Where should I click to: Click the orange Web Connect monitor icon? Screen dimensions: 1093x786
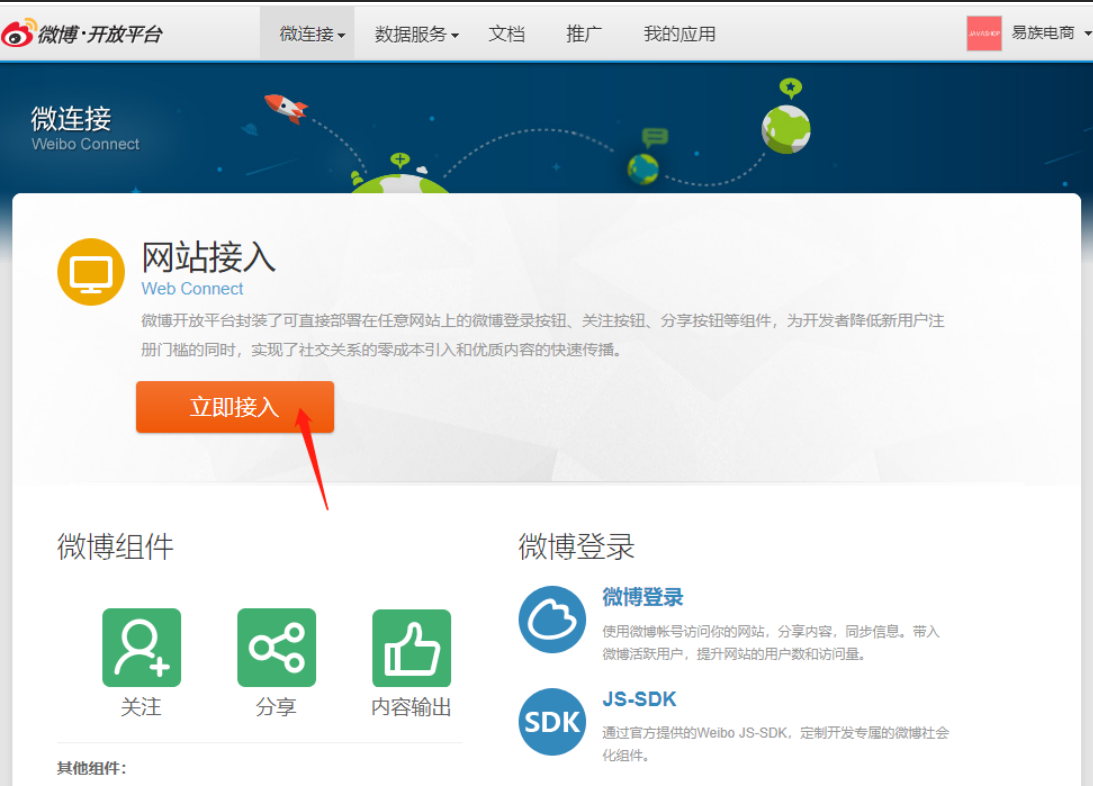pos(91,271)
